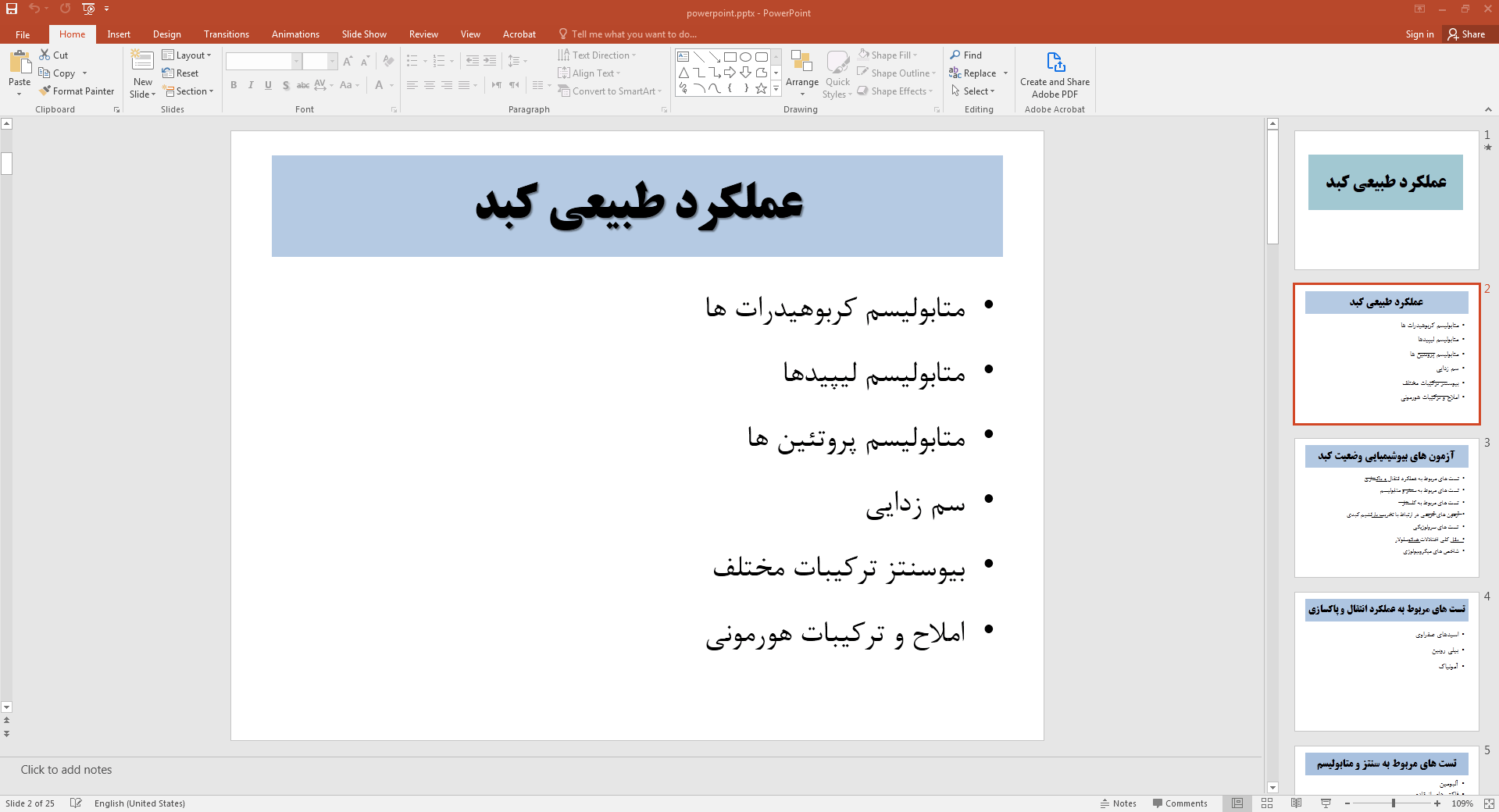Open the Notes pane button

pyautogui.click(x=1118, y=803)
